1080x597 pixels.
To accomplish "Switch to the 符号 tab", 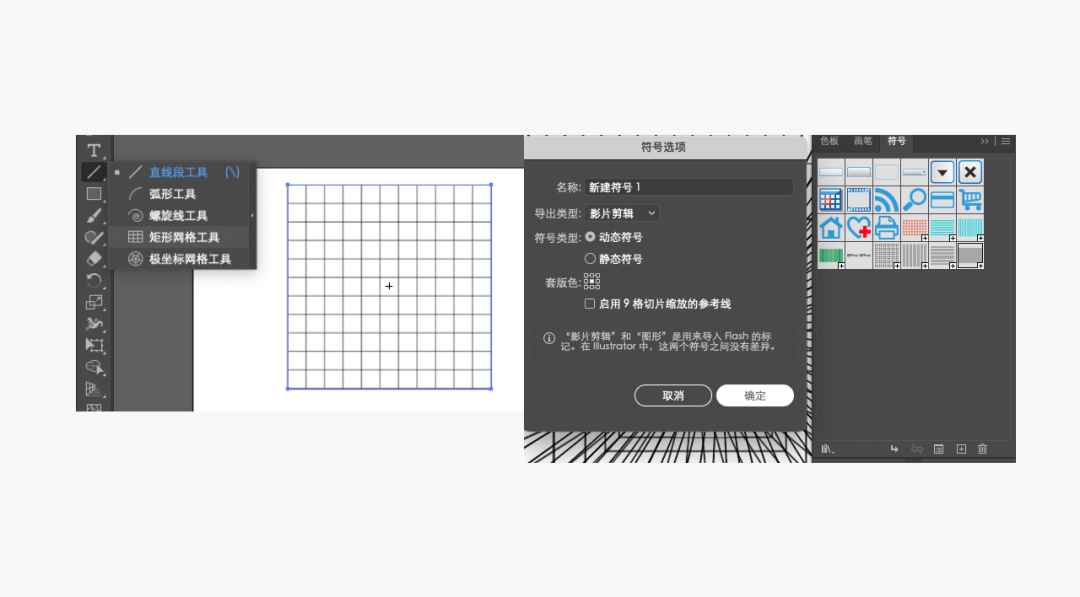I will point(897,141).
